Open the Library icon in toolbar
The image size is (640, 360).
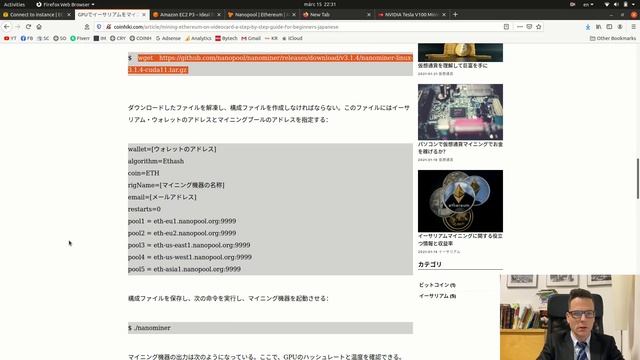(598, 27)
